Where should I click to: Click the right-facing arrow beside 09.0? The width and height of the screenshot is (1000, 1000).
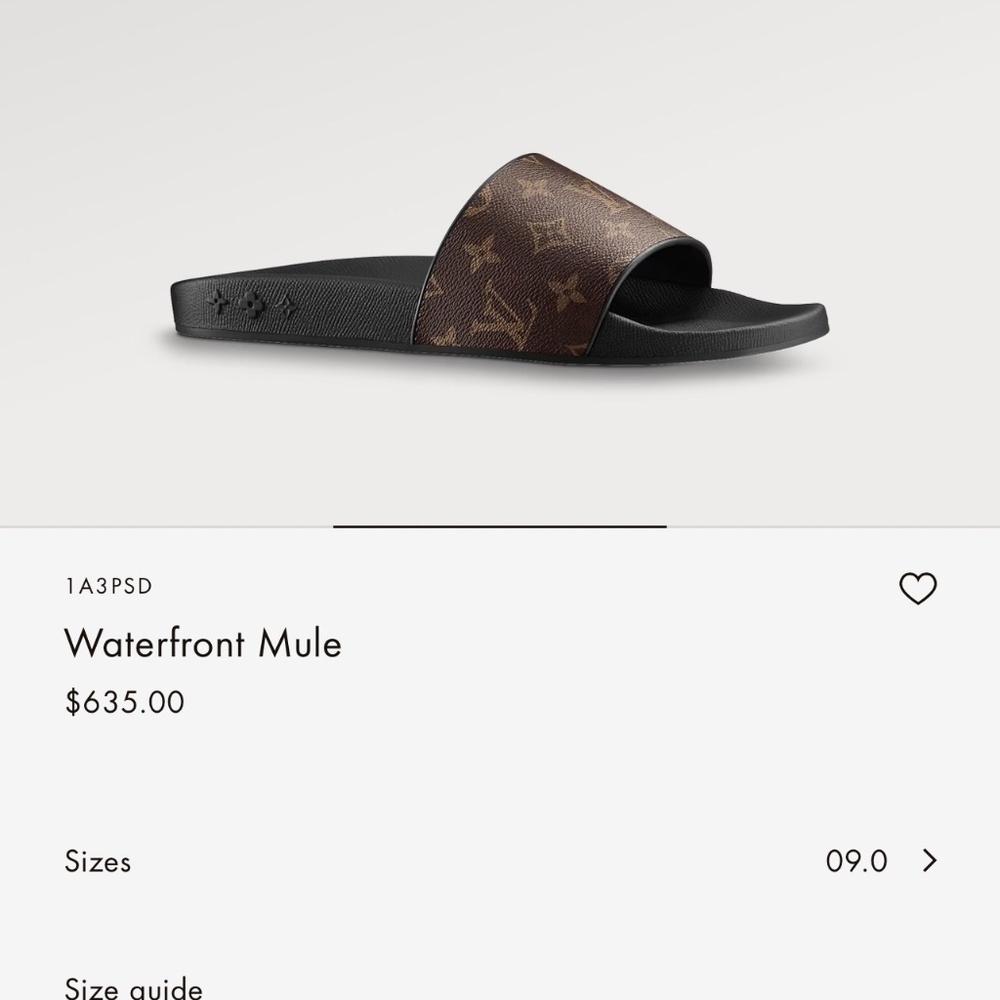coord(929,861)
